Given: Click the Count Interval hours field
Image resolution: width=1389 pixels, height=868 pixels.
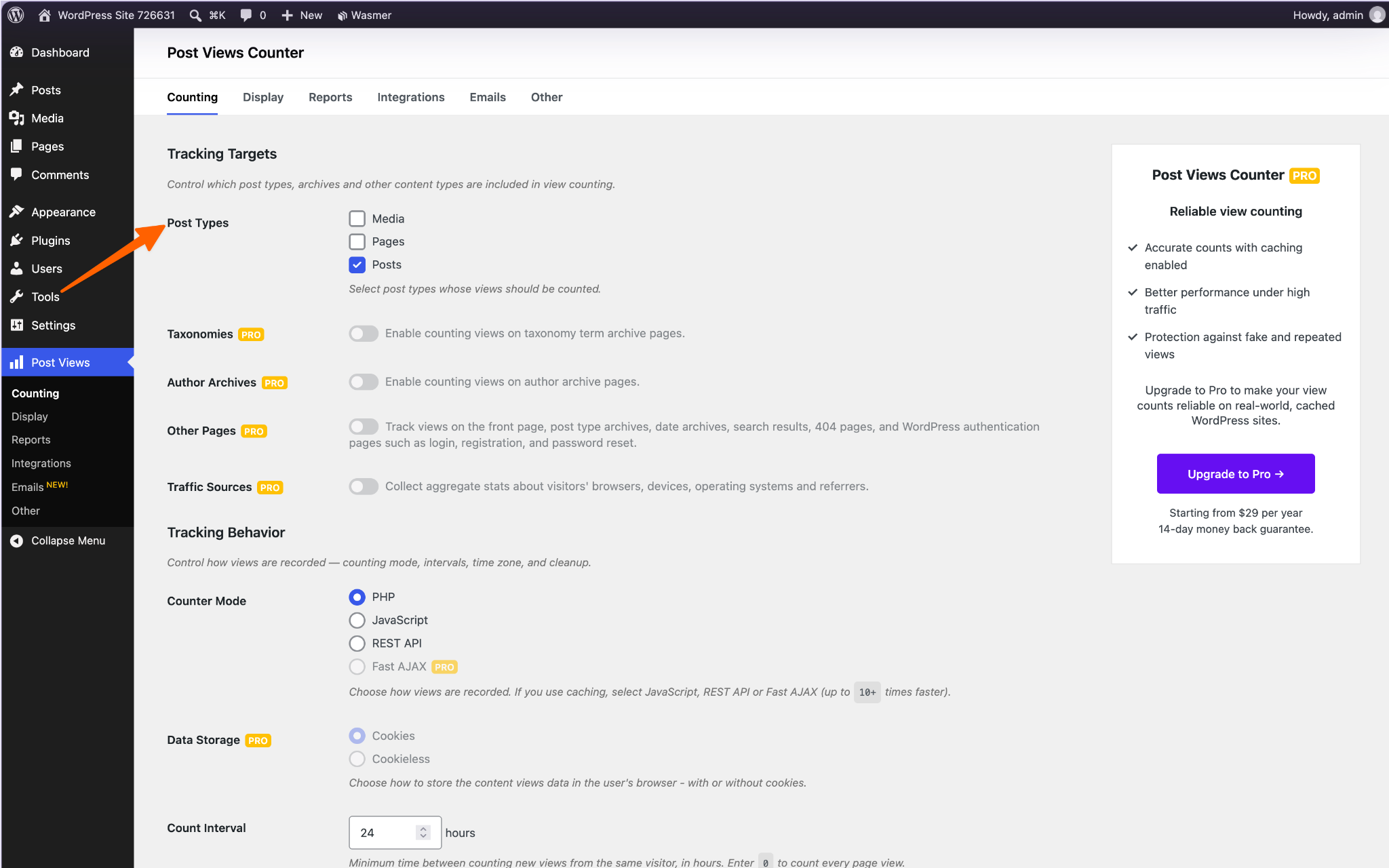Looking at the screenshot, I should point(395,832).
